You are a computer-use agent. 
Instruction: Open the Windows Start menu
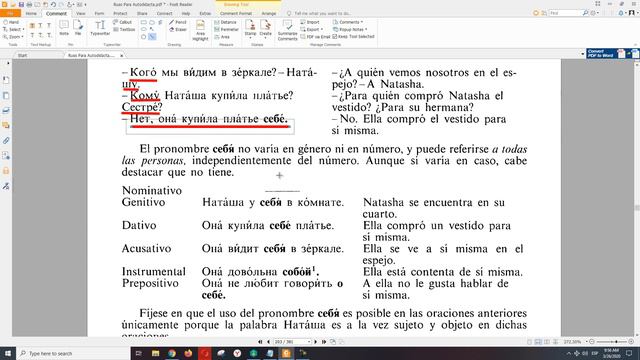(x=8, y=353)
